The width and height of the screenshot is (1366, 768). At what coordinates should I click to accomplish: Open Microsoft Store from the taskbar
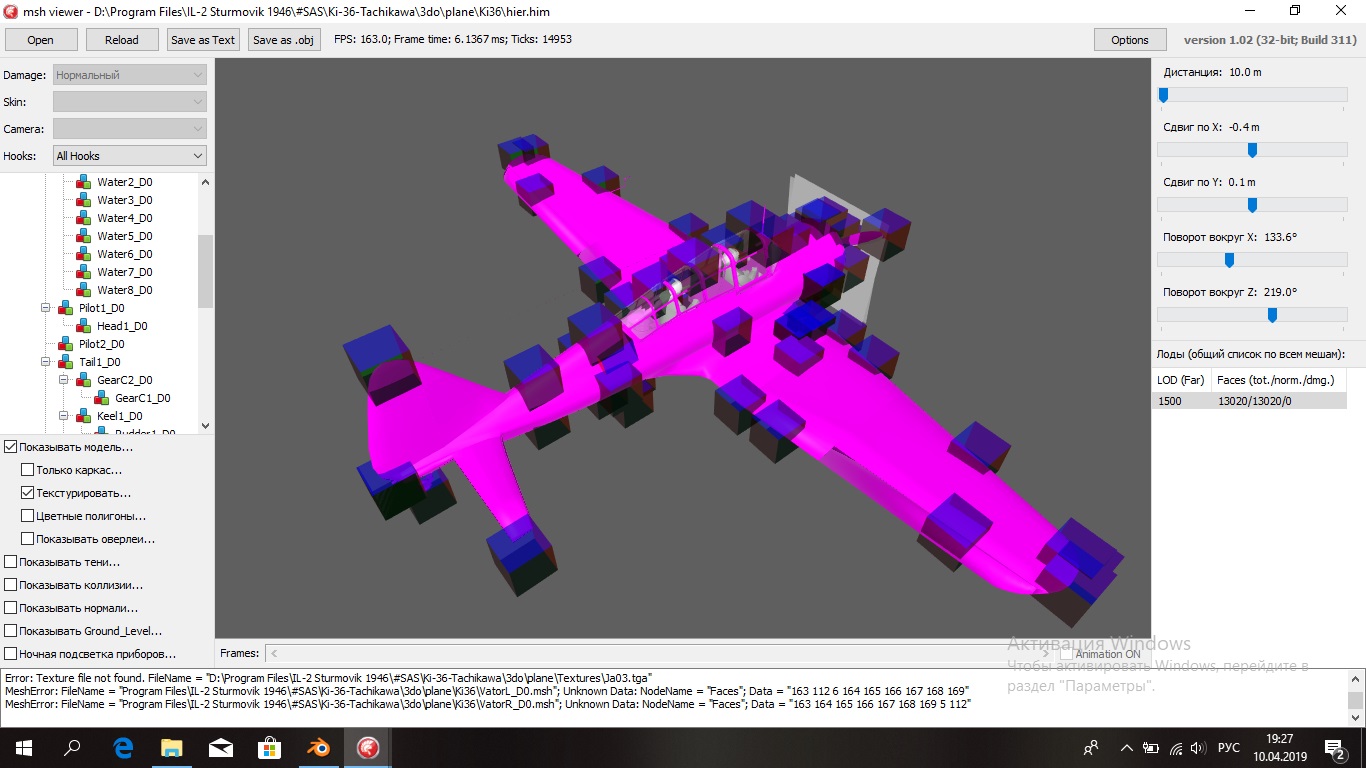click(270, 747)
